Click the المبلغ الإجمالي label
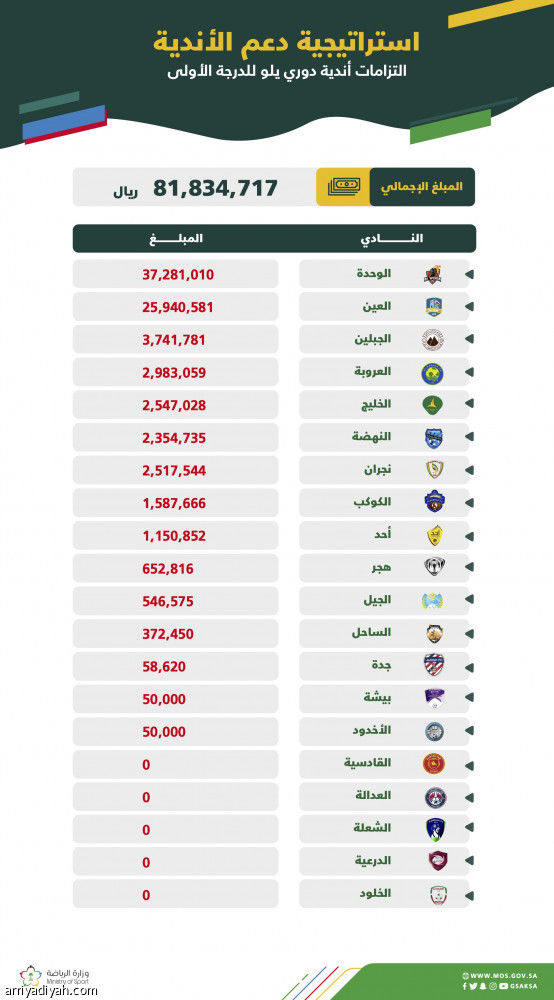This screenshot has height=1000, width=554. point(422,187)
